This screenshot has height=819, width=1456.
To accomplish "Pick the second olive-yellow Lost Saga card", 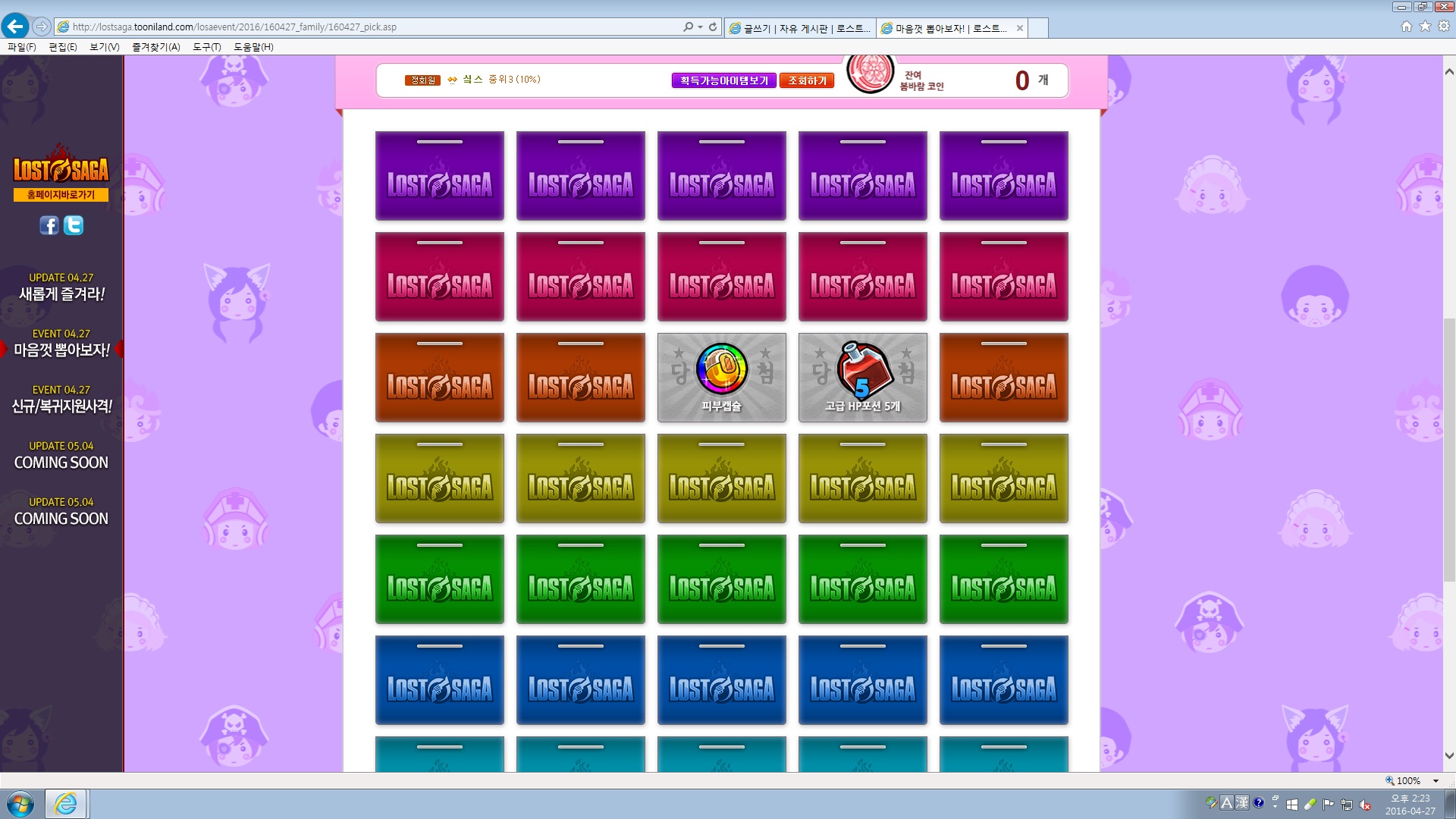I will (581, 479).
